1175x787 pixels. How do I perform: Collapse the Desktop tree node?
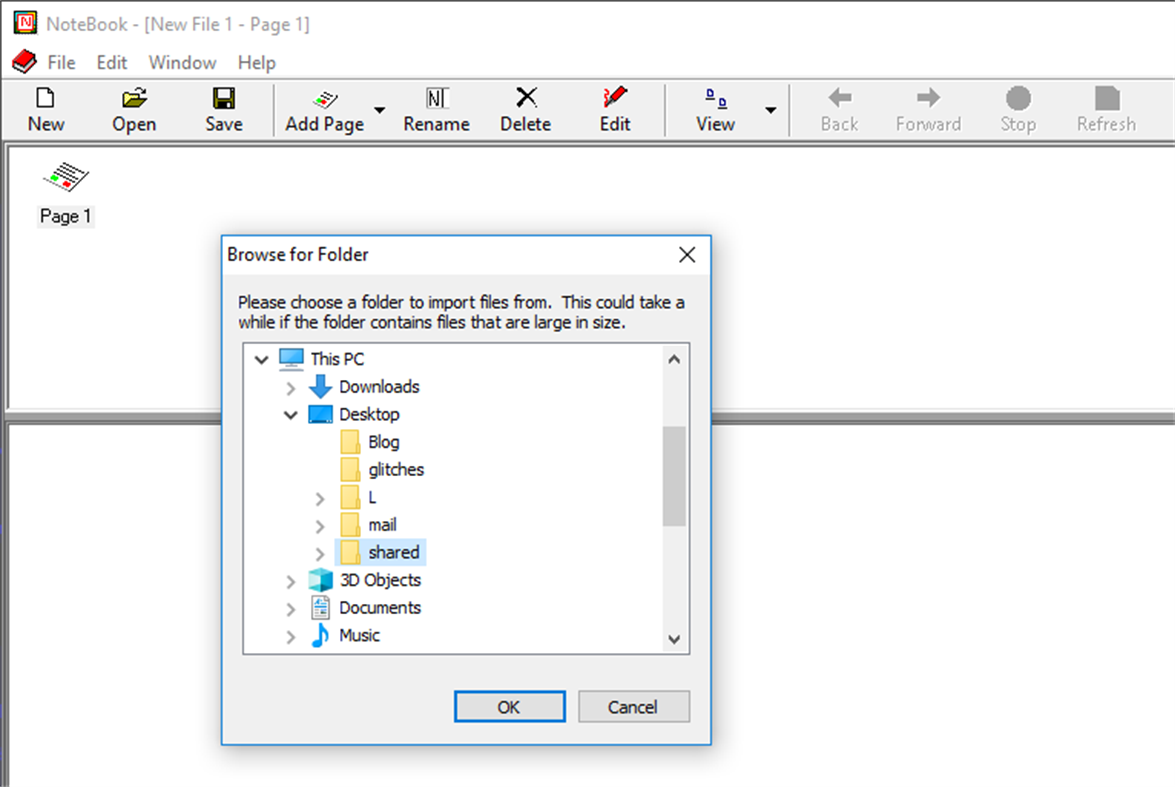(291, 415)
